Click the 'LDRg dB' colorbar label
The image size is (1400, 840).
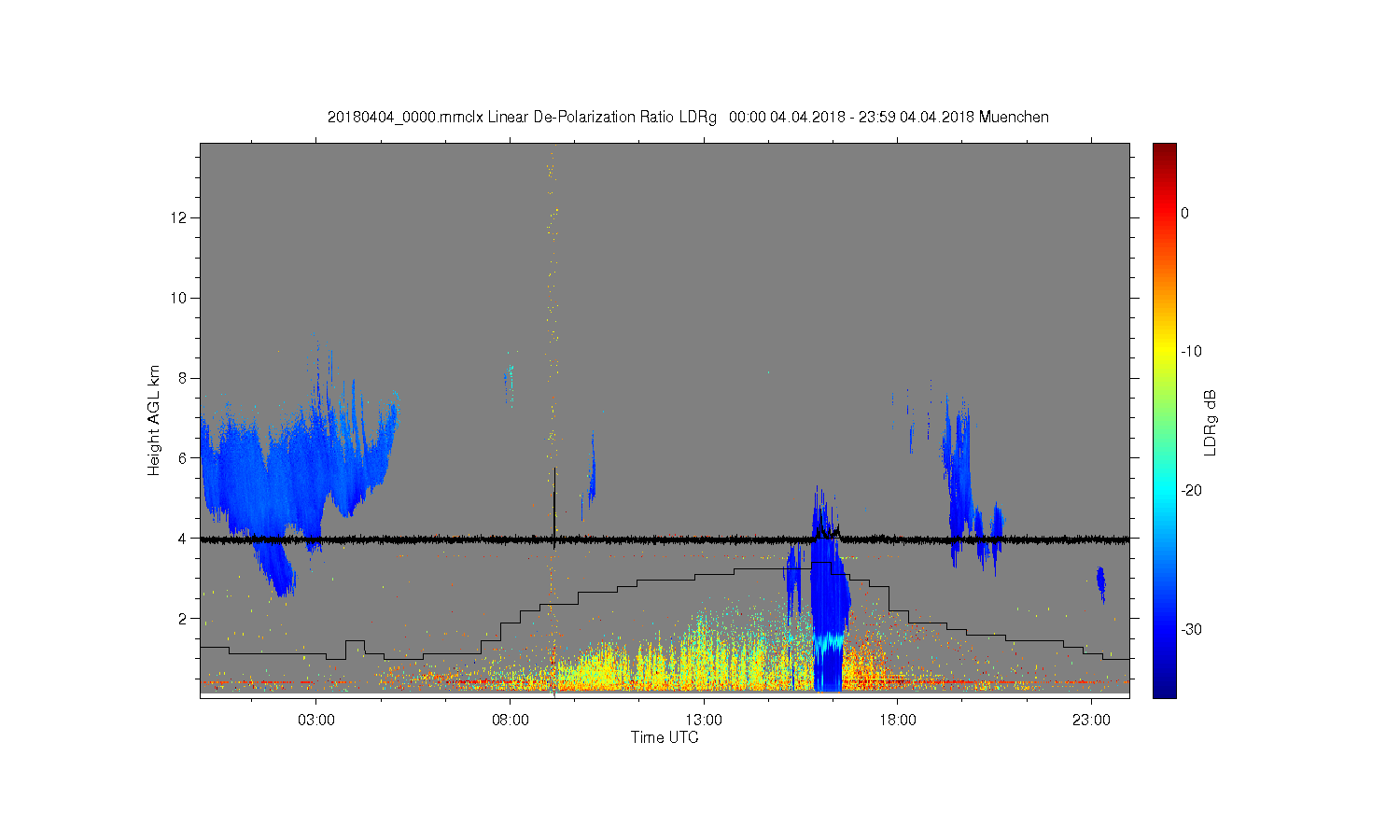pyautogui.click(x=1211, y=422)
